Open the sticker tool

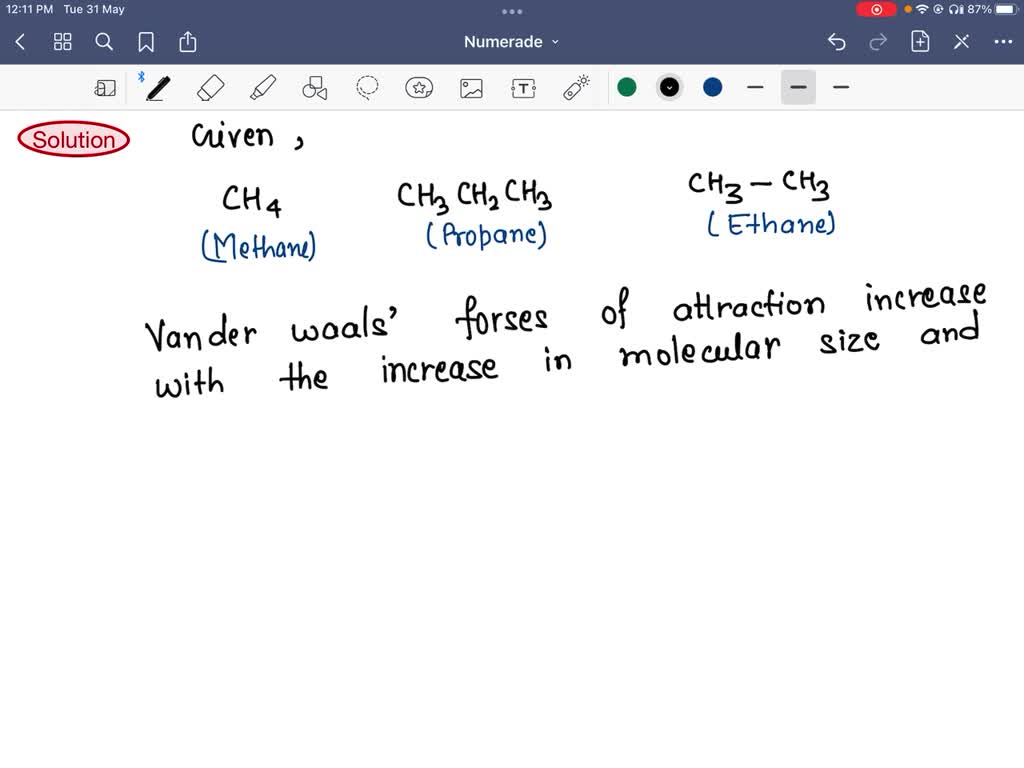coord(418,87)
